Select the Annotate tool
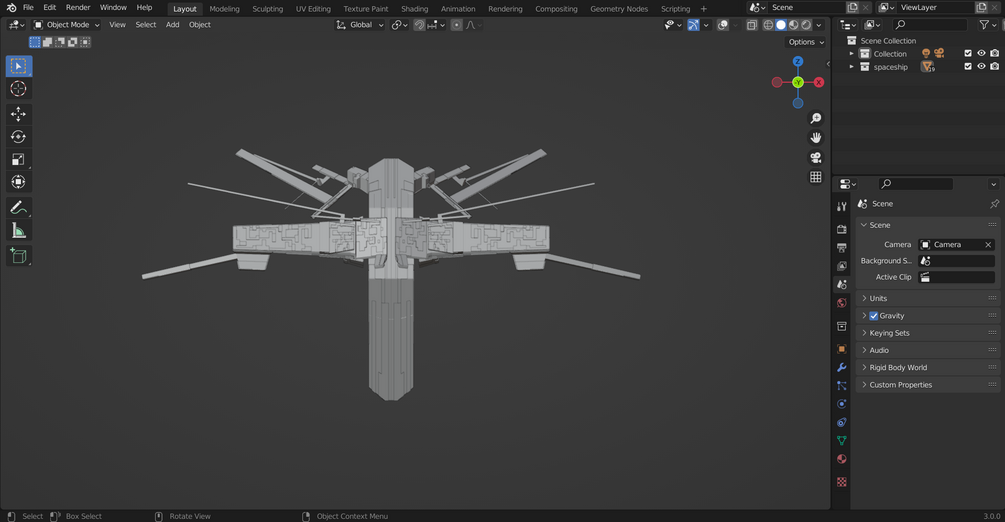1005x522 pixels. pos(19,208)
